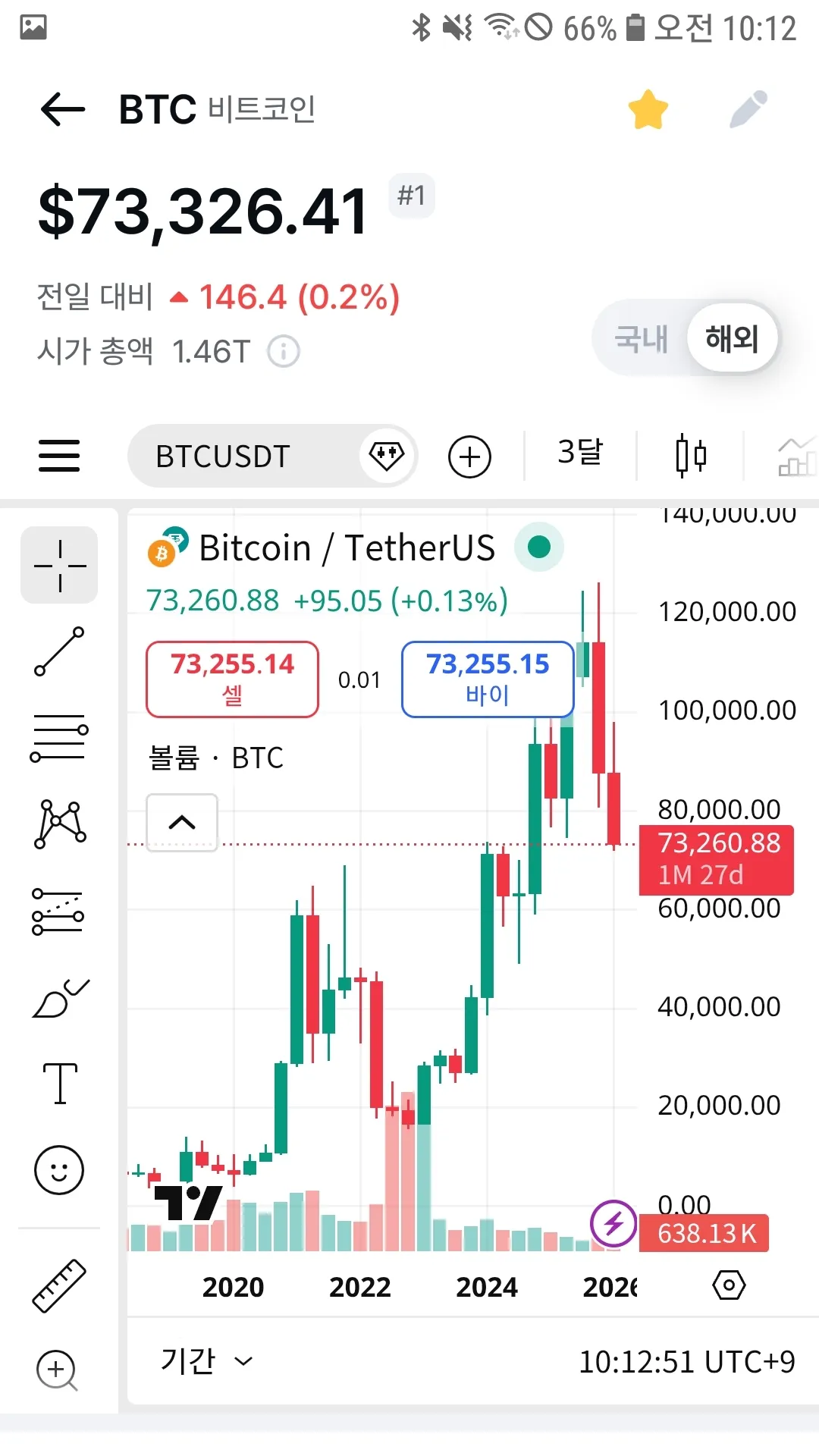Screen dimensions: 819x1456
Task: Expand the 기간 date range dropdown
Action: (206, 1361)
